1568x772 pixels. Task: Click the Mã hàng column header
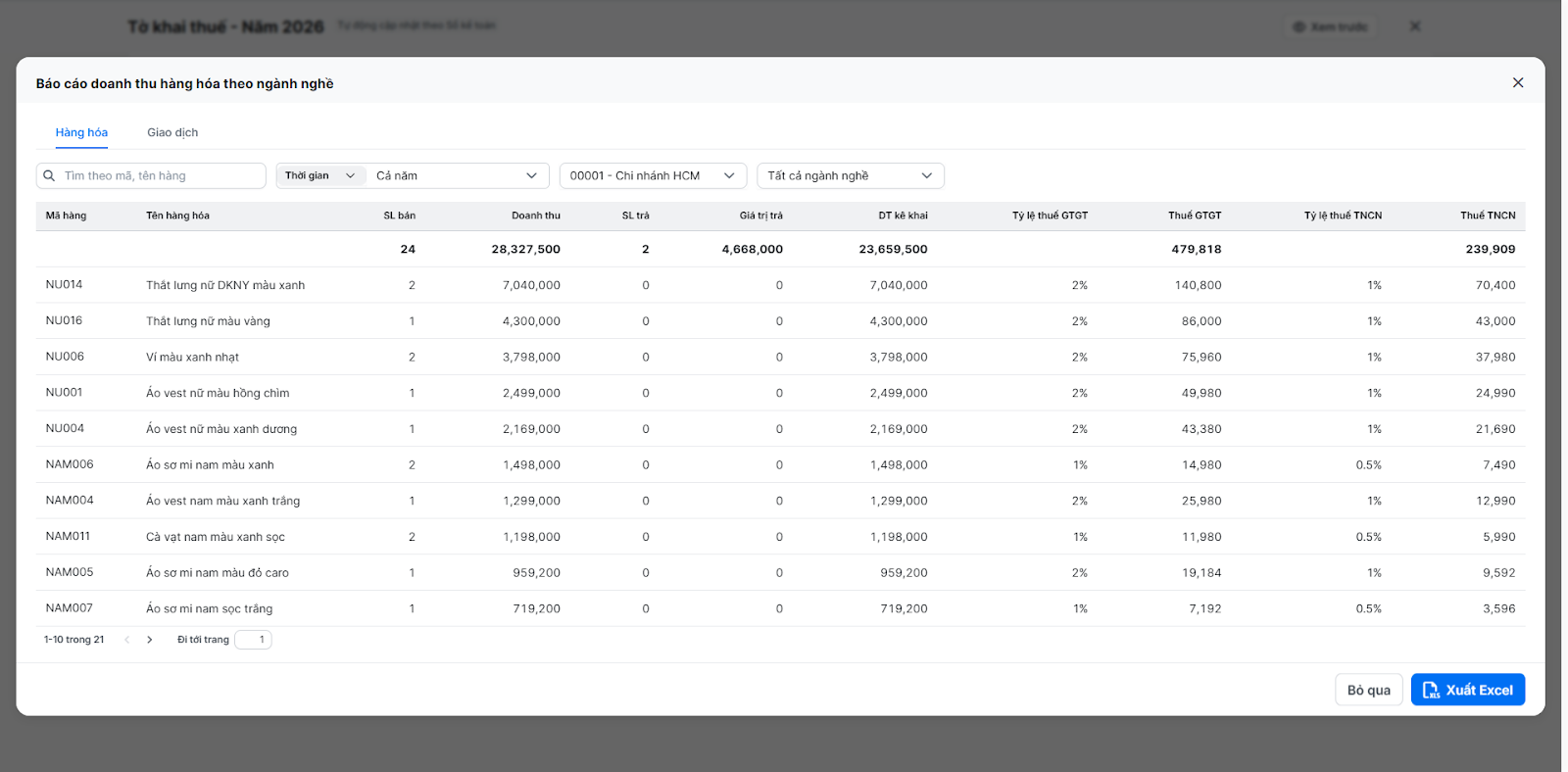pyautogui.click(x=66, y=216)
